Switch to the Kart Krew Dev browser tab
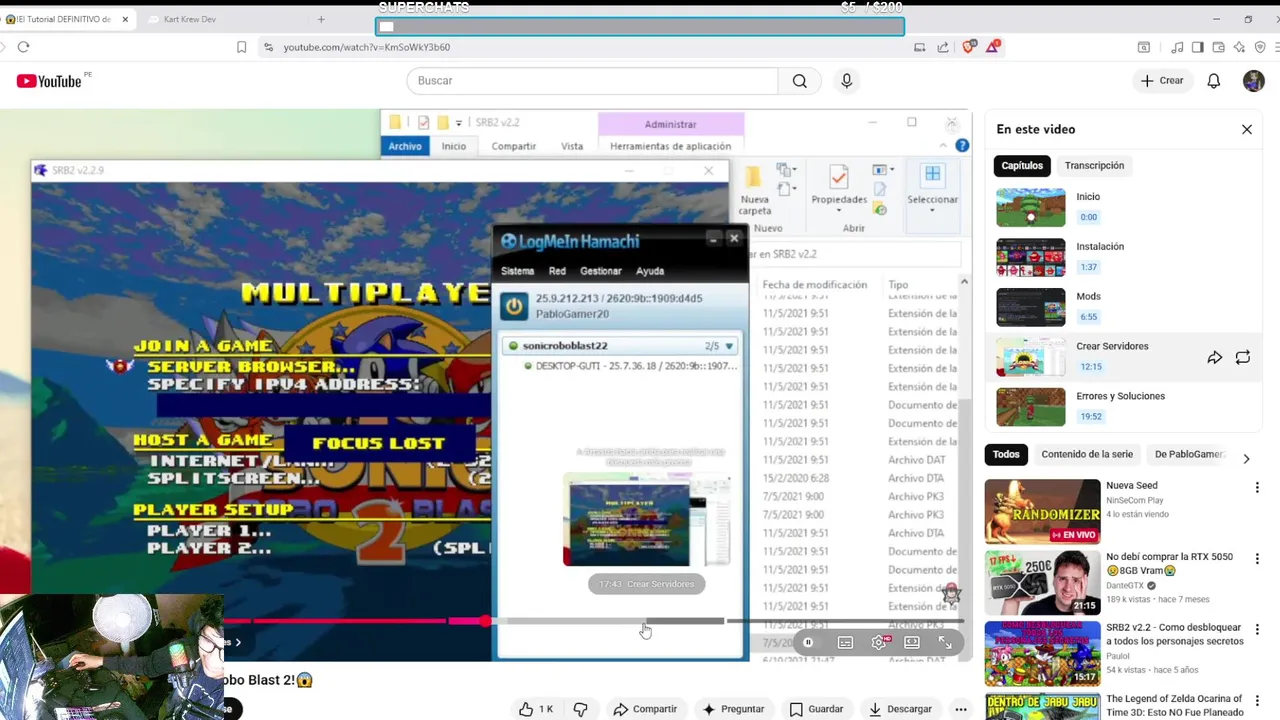This screenshot has height=720, width=1280. click(220, 19)
